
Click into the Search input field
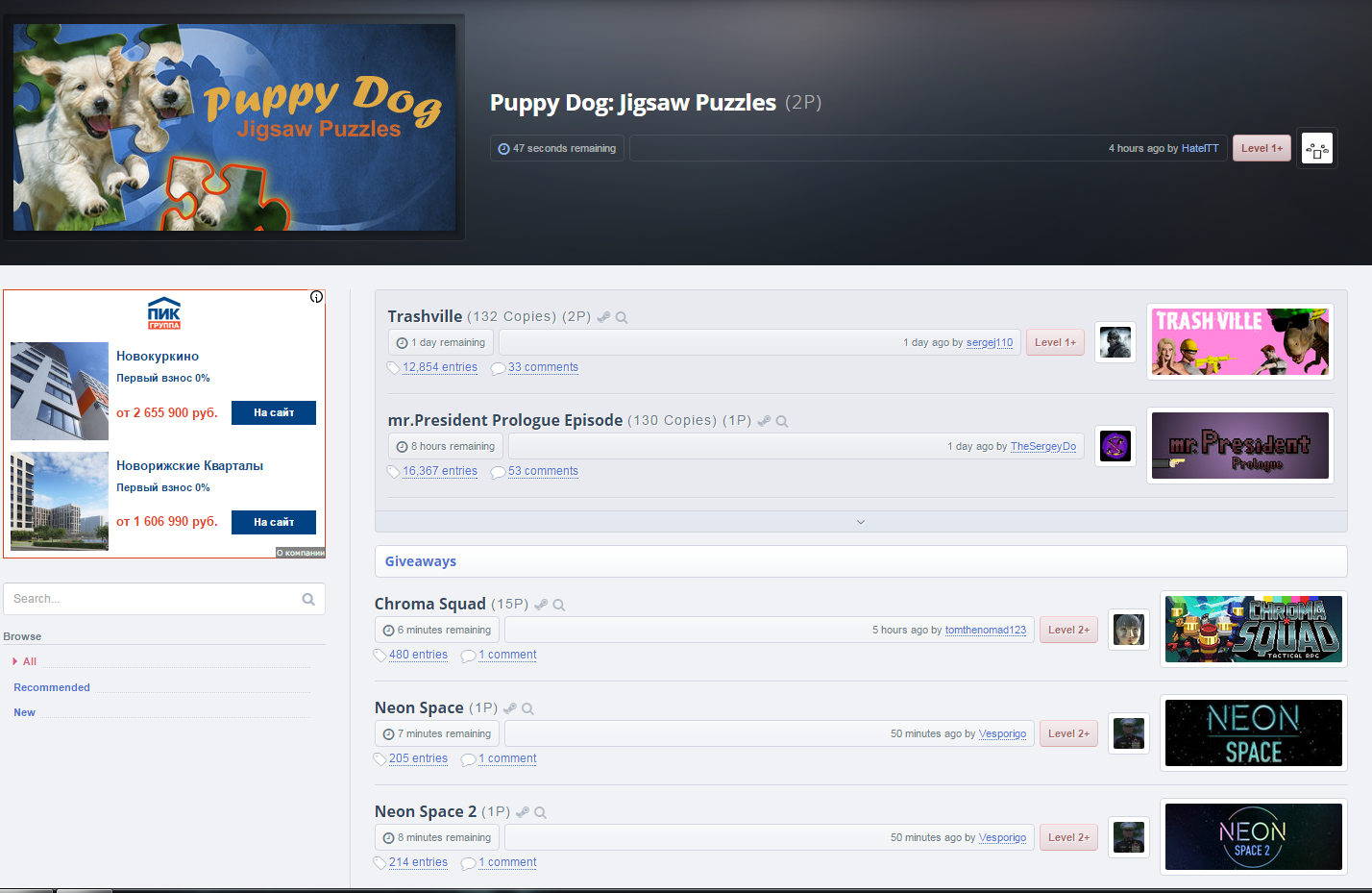(164, 599)
